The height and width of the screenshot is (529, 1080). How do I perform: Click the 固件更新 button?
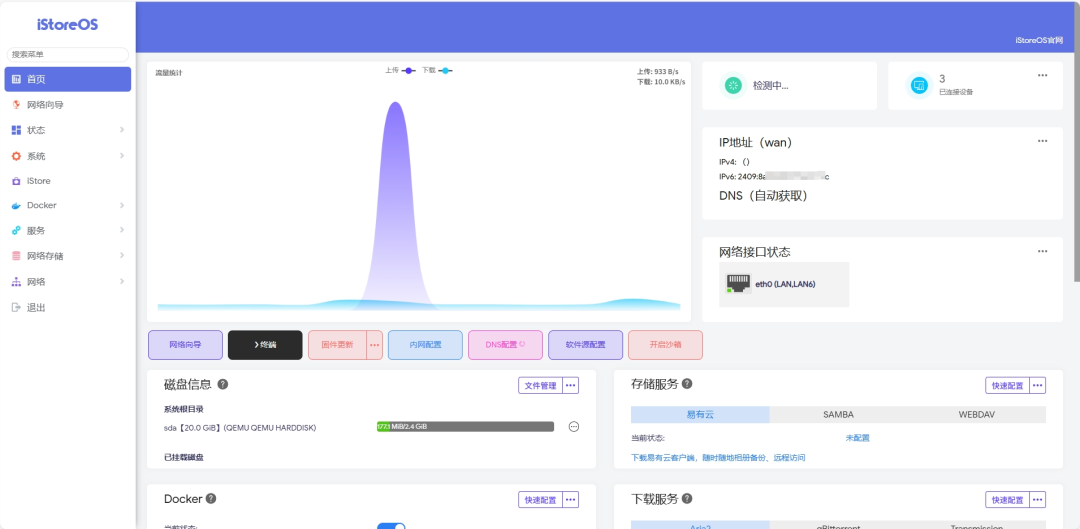337,345
